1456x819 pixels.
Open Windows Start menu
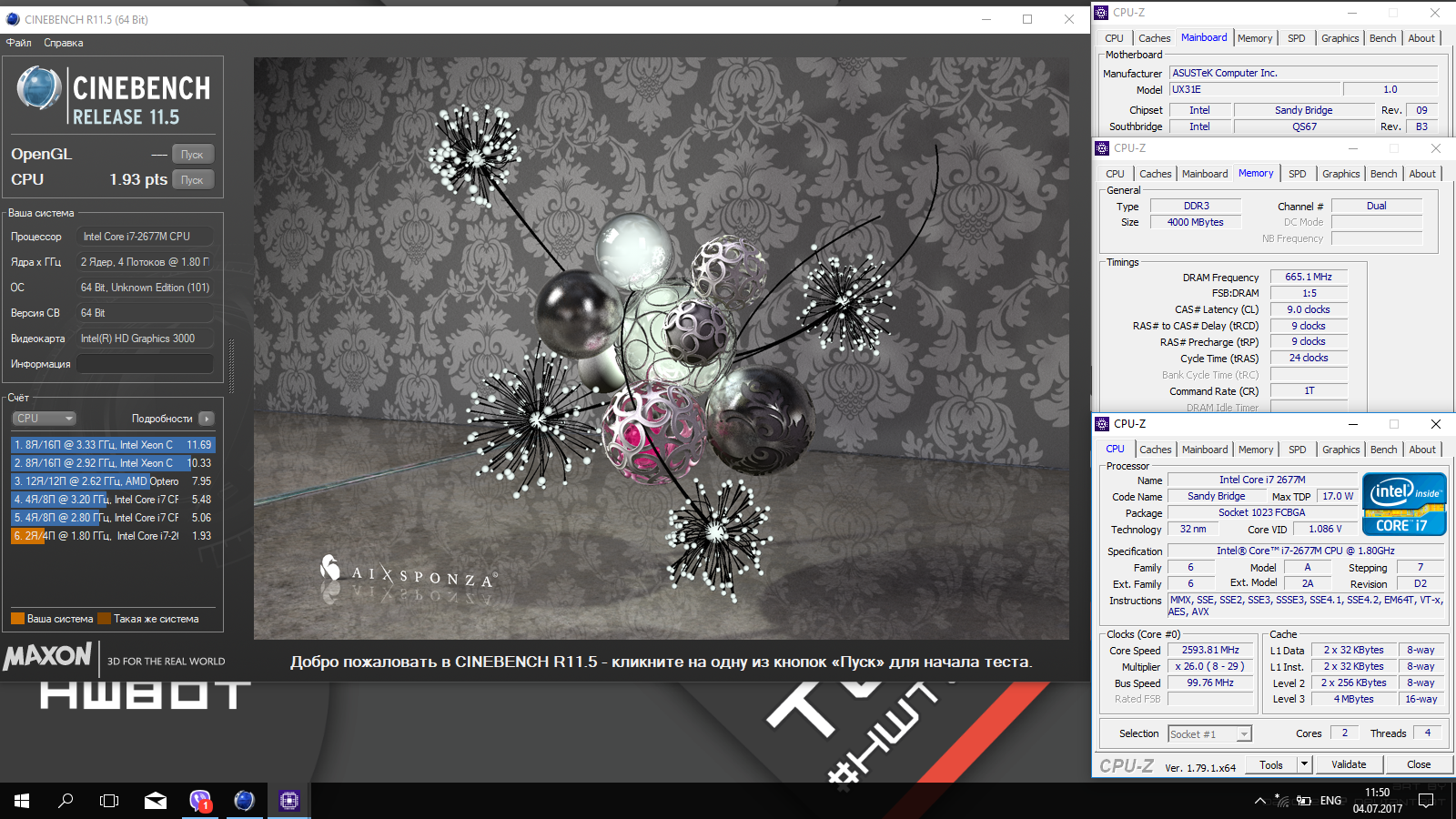click(22, 801)
